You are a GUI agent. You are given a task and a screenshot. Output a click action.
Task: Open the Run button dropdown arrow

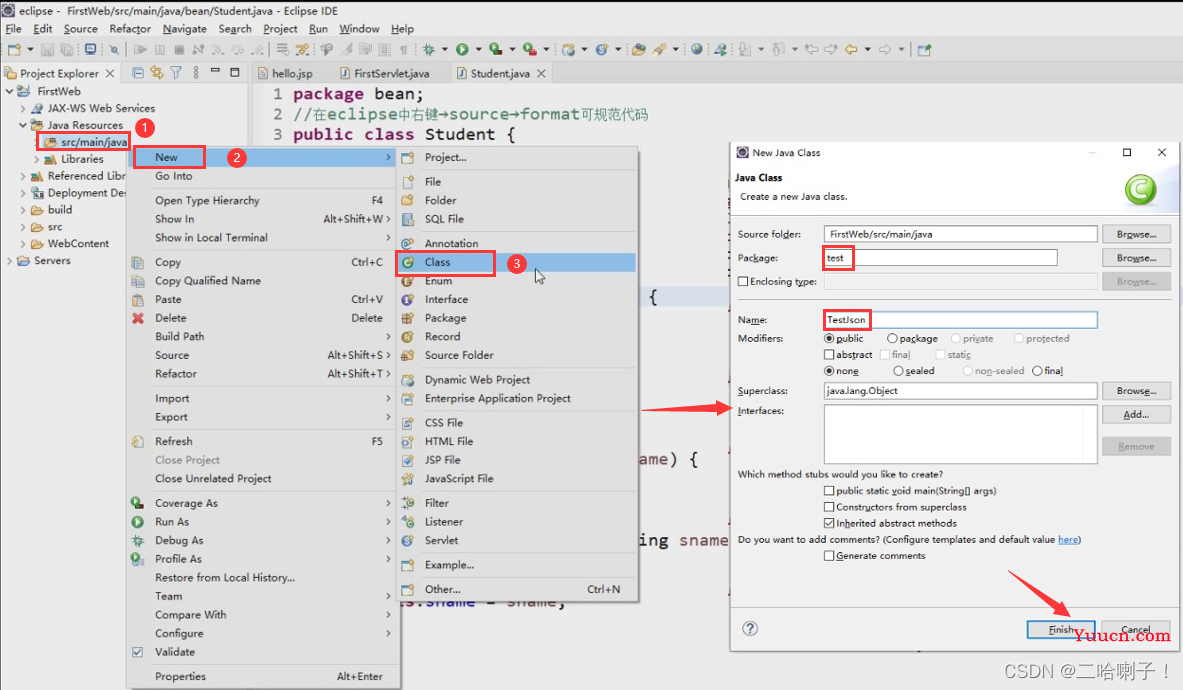pos(477,50)
